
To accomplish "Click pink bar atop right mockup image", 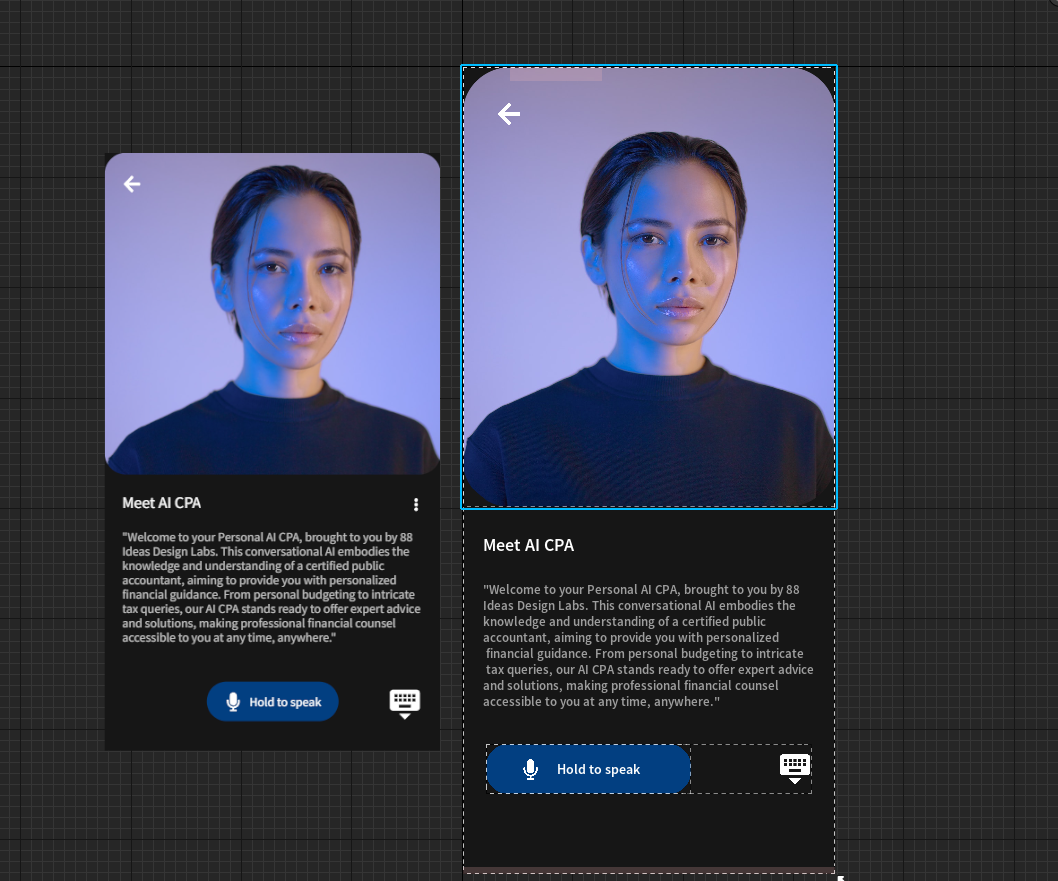I will pyautogui.click(x=555, y=74).
